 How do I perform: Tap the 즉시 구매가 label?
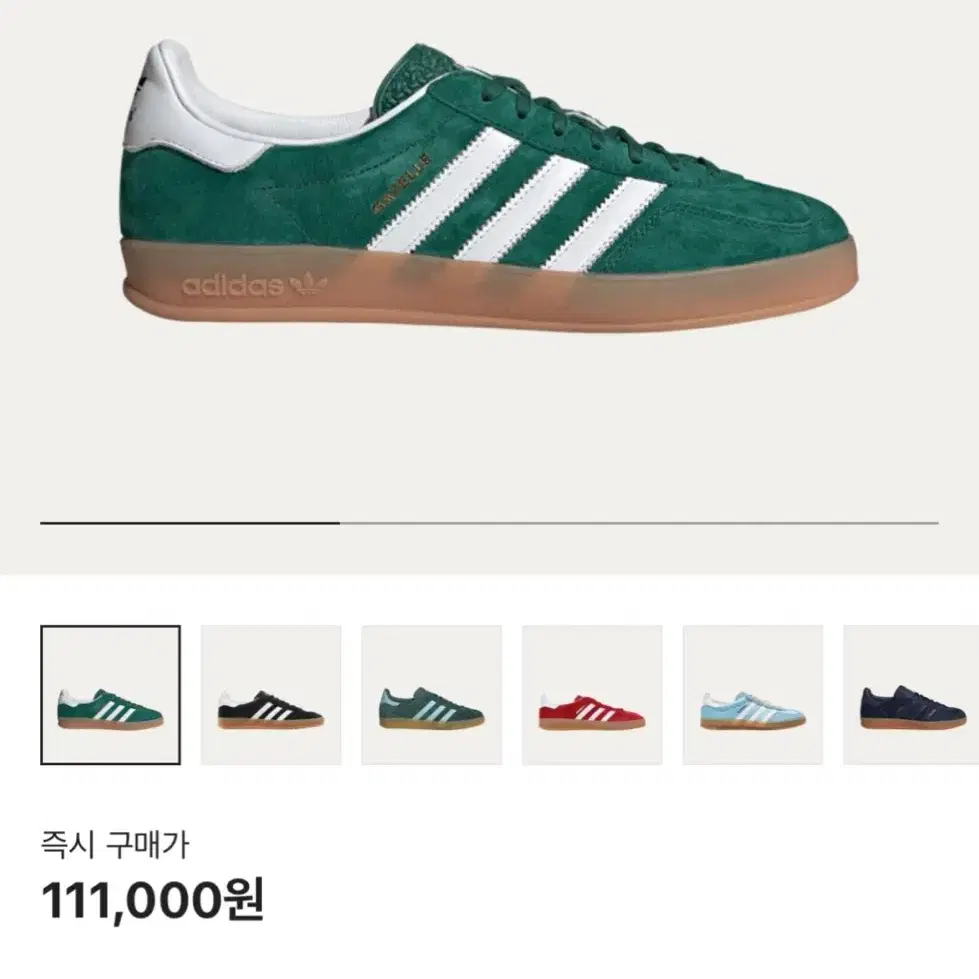[114, 845]
